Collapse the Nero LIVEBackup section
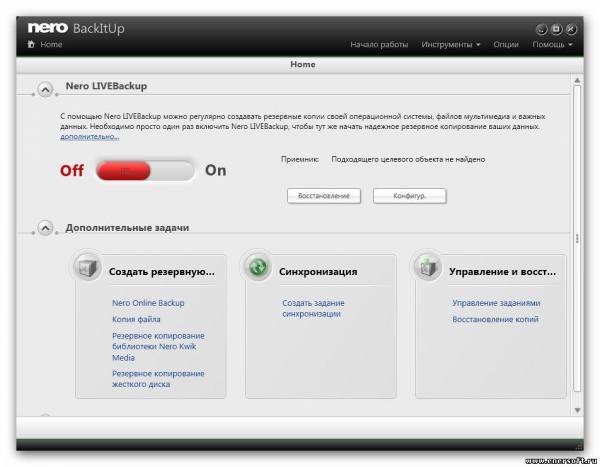The height and width of the screenshot is (467, 600). click(45, 90)
